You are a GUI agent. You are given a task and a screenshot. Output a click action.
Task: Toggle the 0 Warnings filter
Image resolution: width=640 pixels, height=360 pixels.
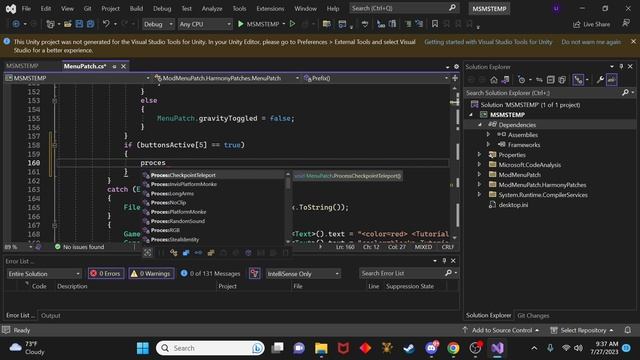pyautogui.click(x=151, y=273)
